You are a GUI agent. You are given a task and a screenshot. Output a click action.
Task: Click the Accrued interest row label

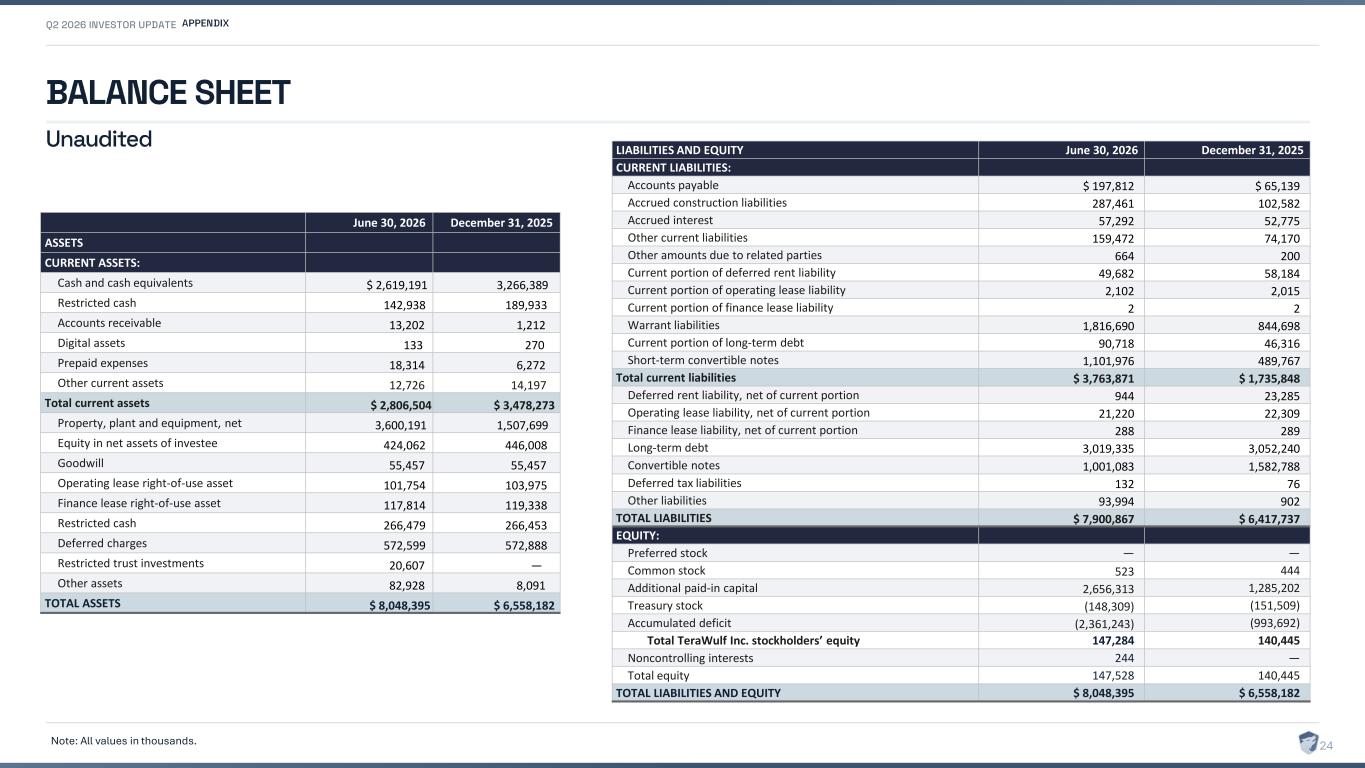[670, 220]
